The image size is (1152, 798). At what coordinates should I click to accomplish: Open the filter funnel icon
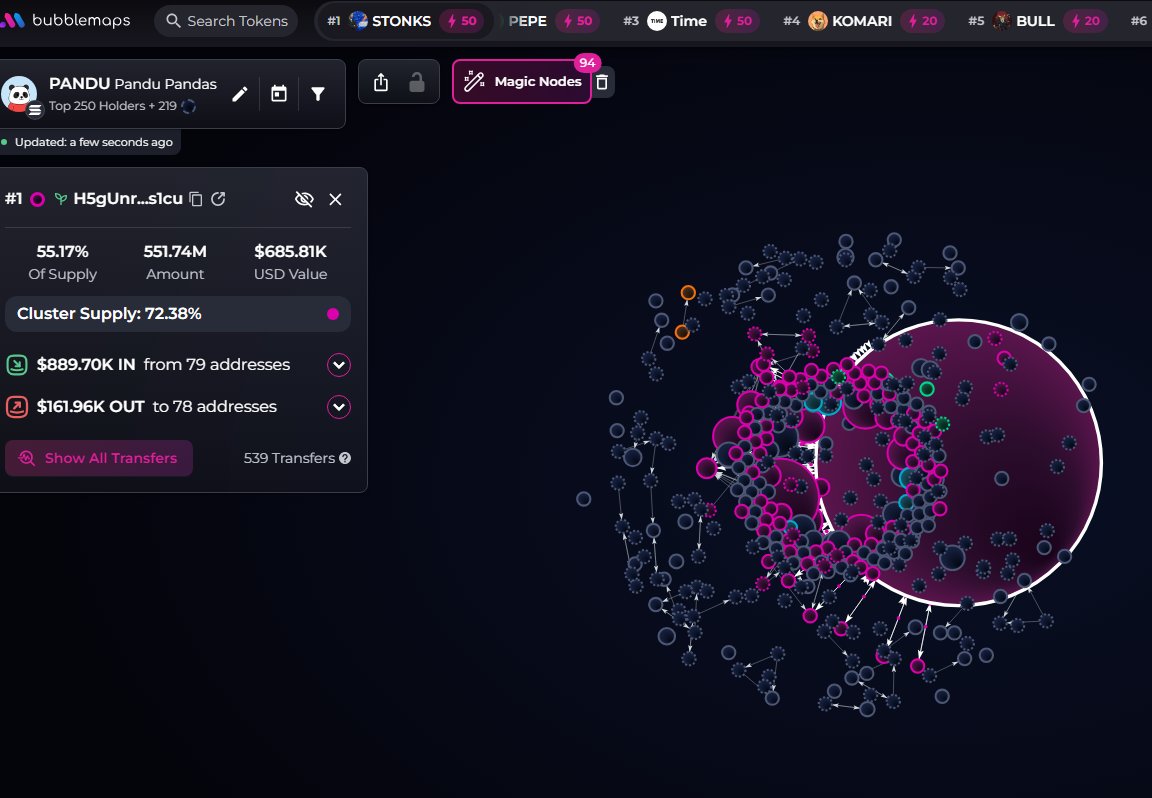pos(318,94)
